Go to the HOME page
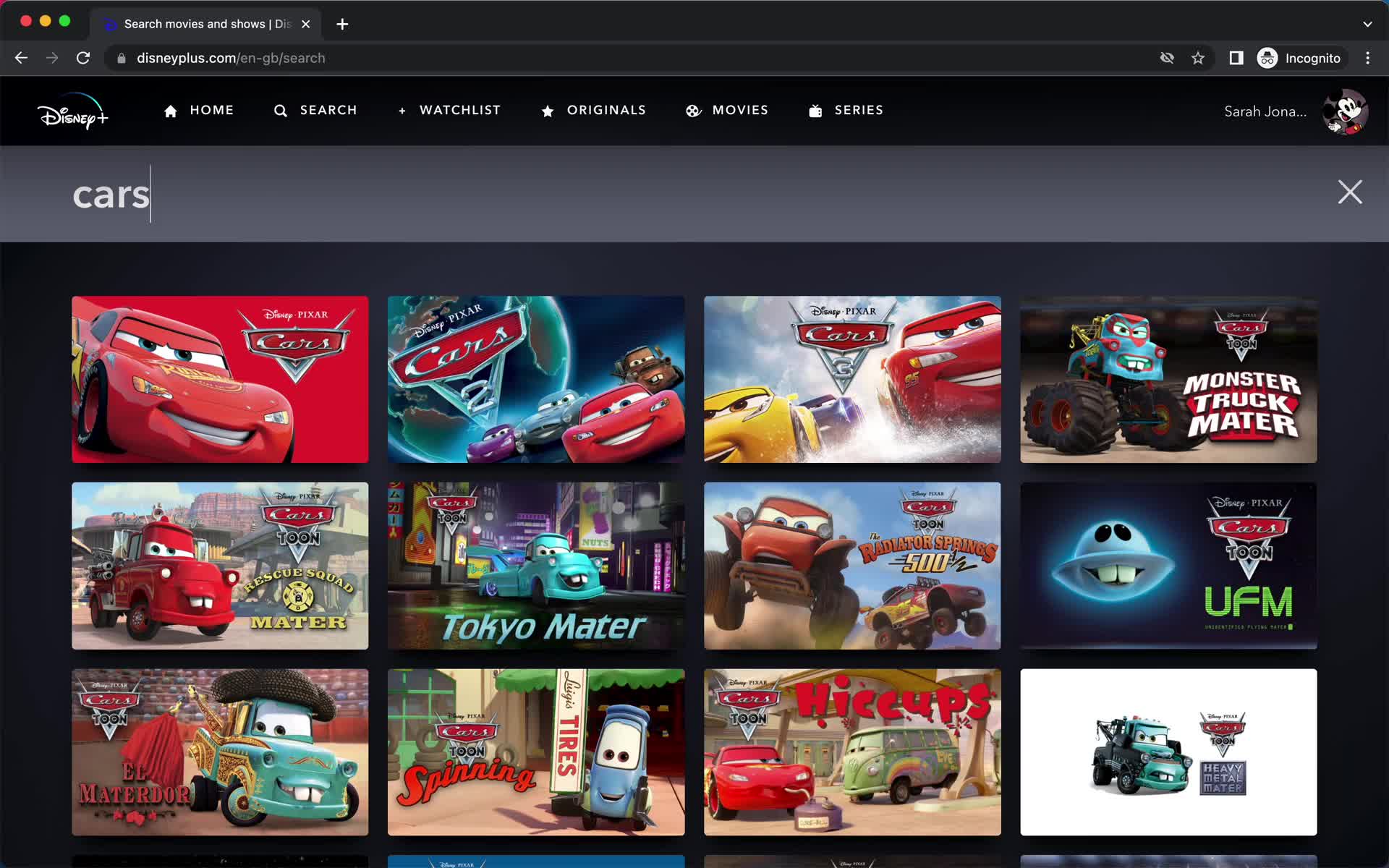This screenshot has width=1389, height=868. [x=199, y=110]
